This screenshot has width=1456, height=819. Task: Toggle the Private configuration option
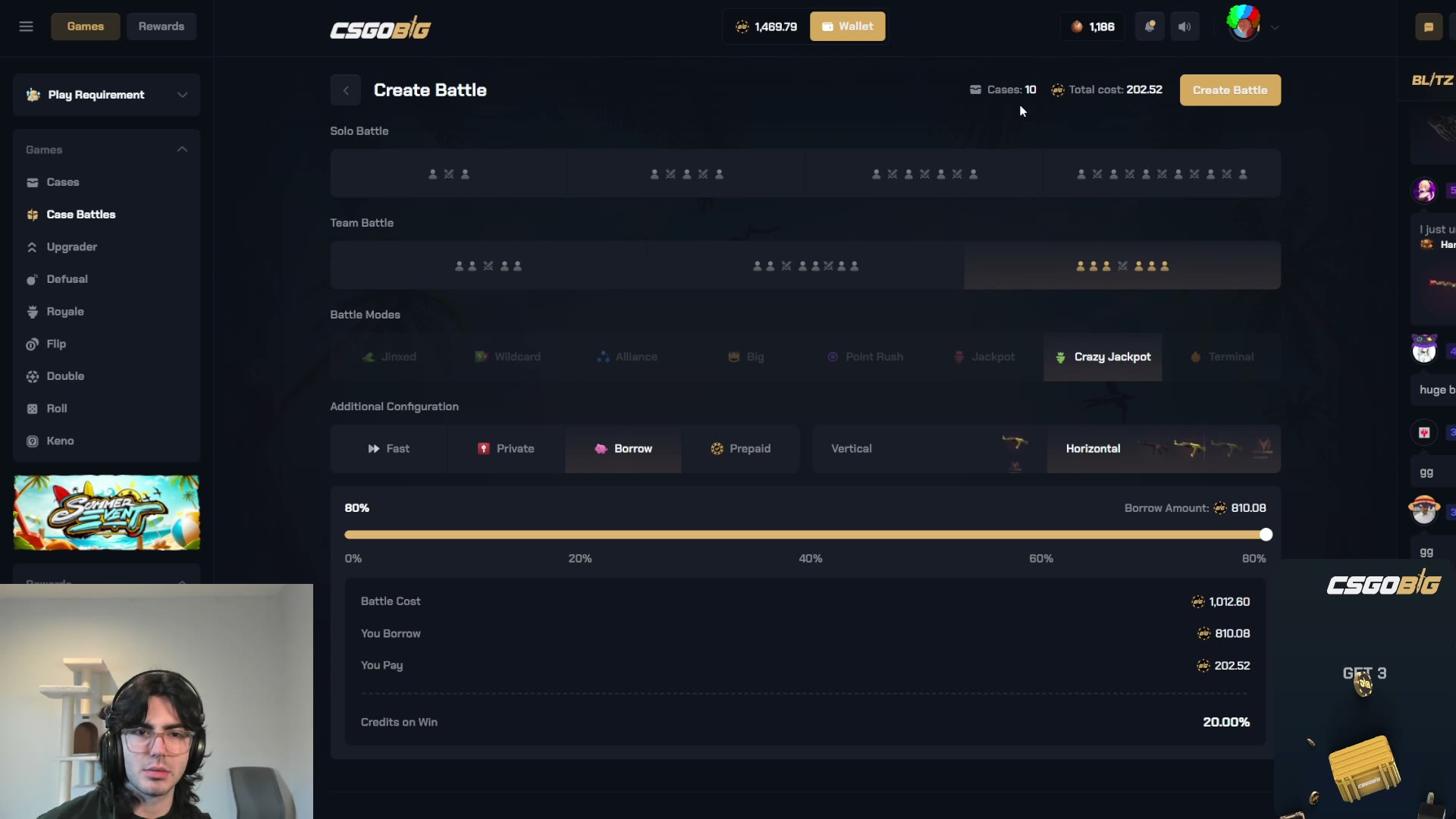coord(506,449)
